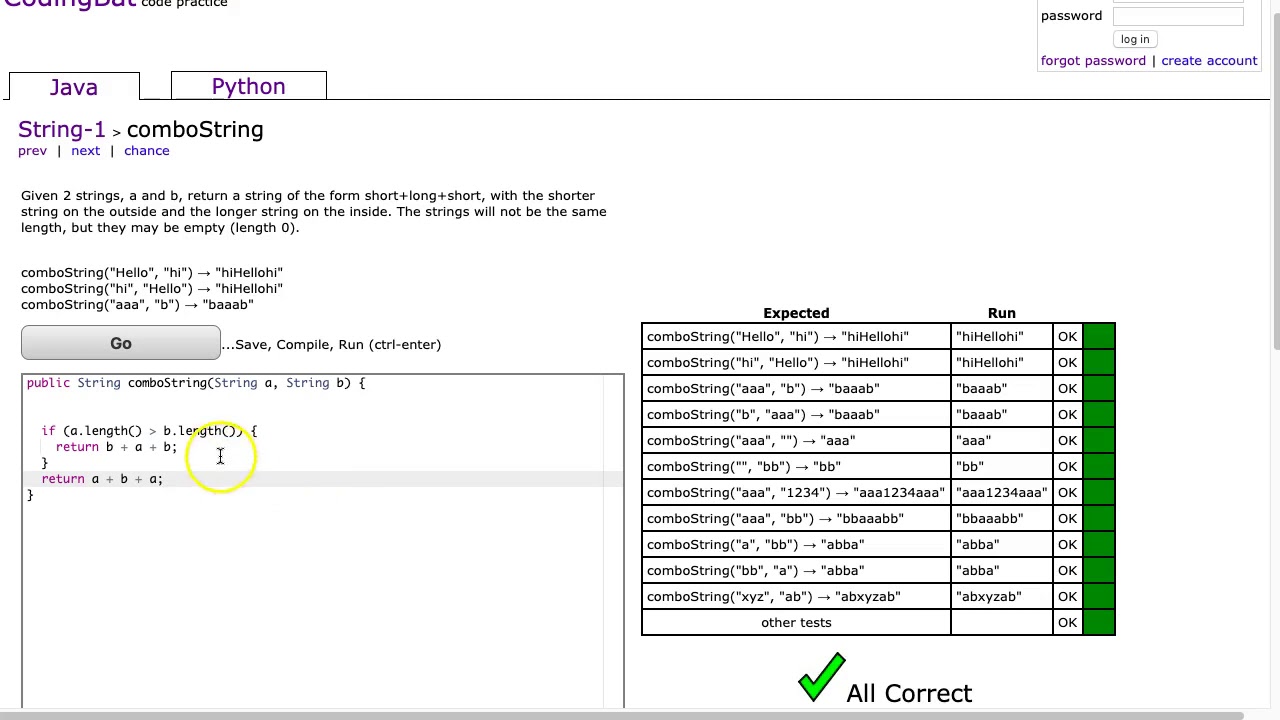Viewport: 1280px width, 720px height.
Task: Click the log in button
Action: tap(1135, 39)
